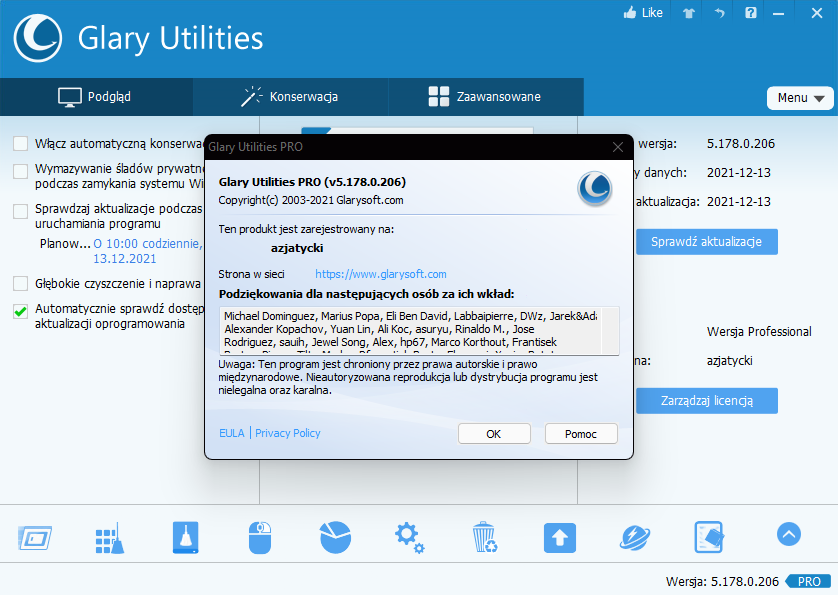
Task: Toggle Wymazywanie śladów prywatności checkbox
Action: click(x=20, y=171)
